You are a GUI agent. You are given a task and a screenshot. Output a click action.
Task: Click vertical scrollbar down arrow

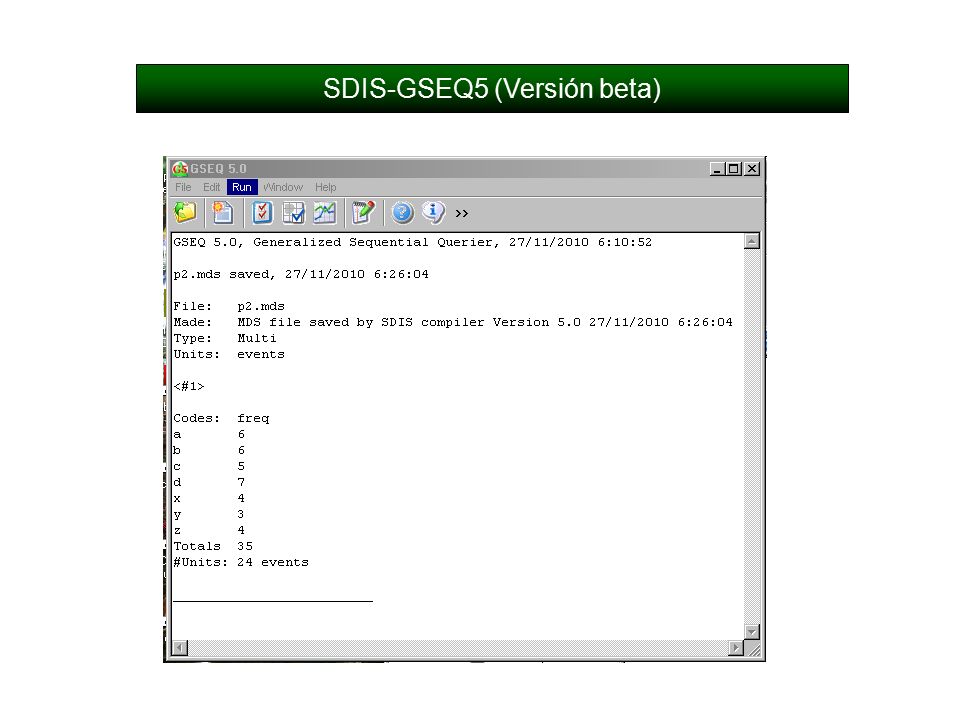[x=752, y=632]
